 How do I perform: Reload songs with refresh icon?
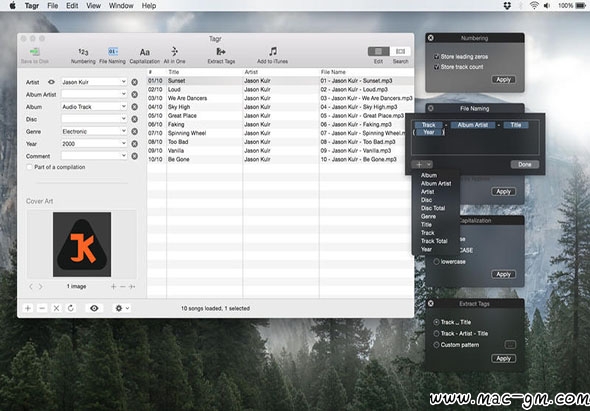(71, 308)
